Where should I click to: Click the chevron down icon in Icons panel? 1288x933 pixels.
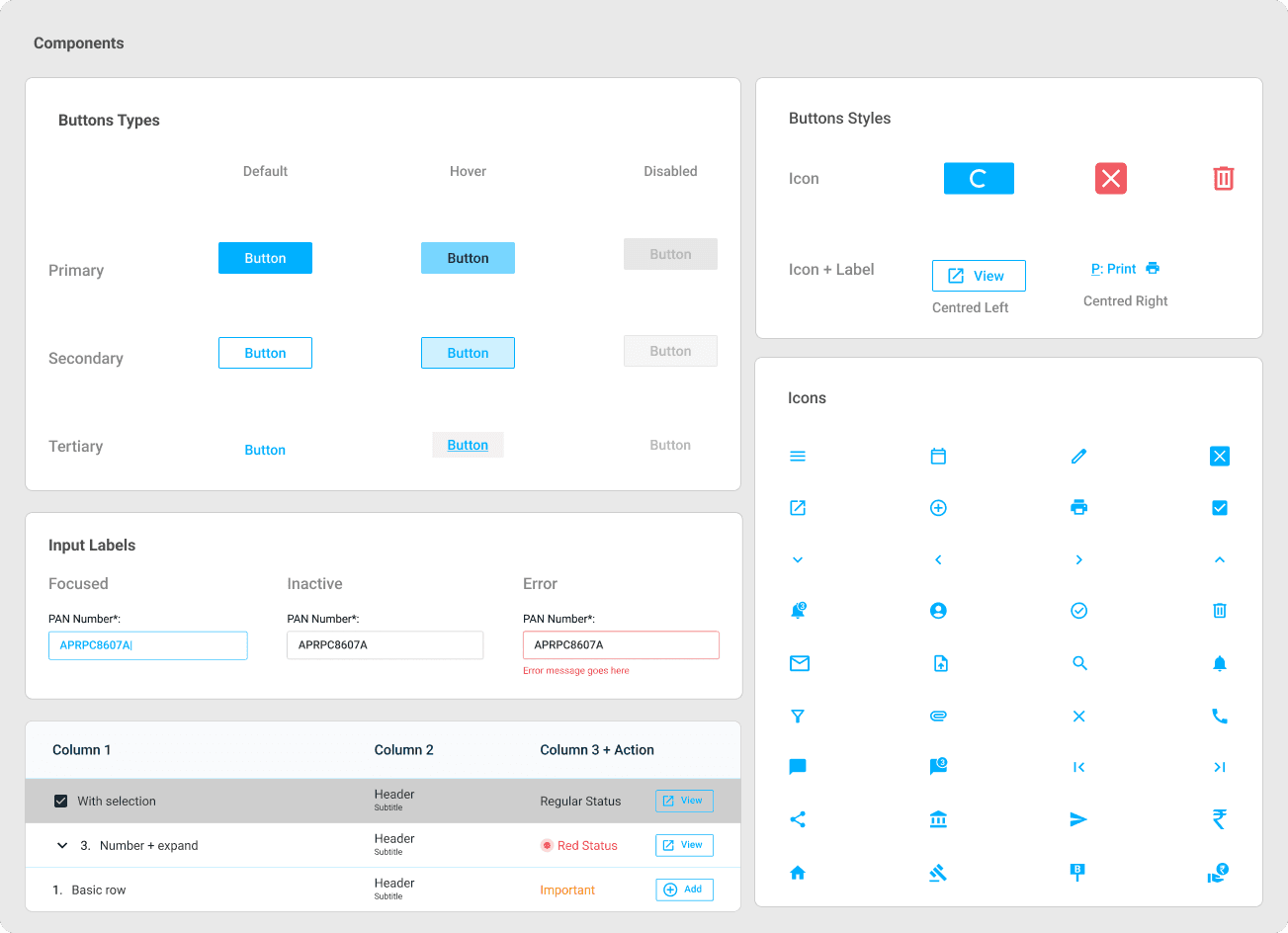[x=798, y=559]
